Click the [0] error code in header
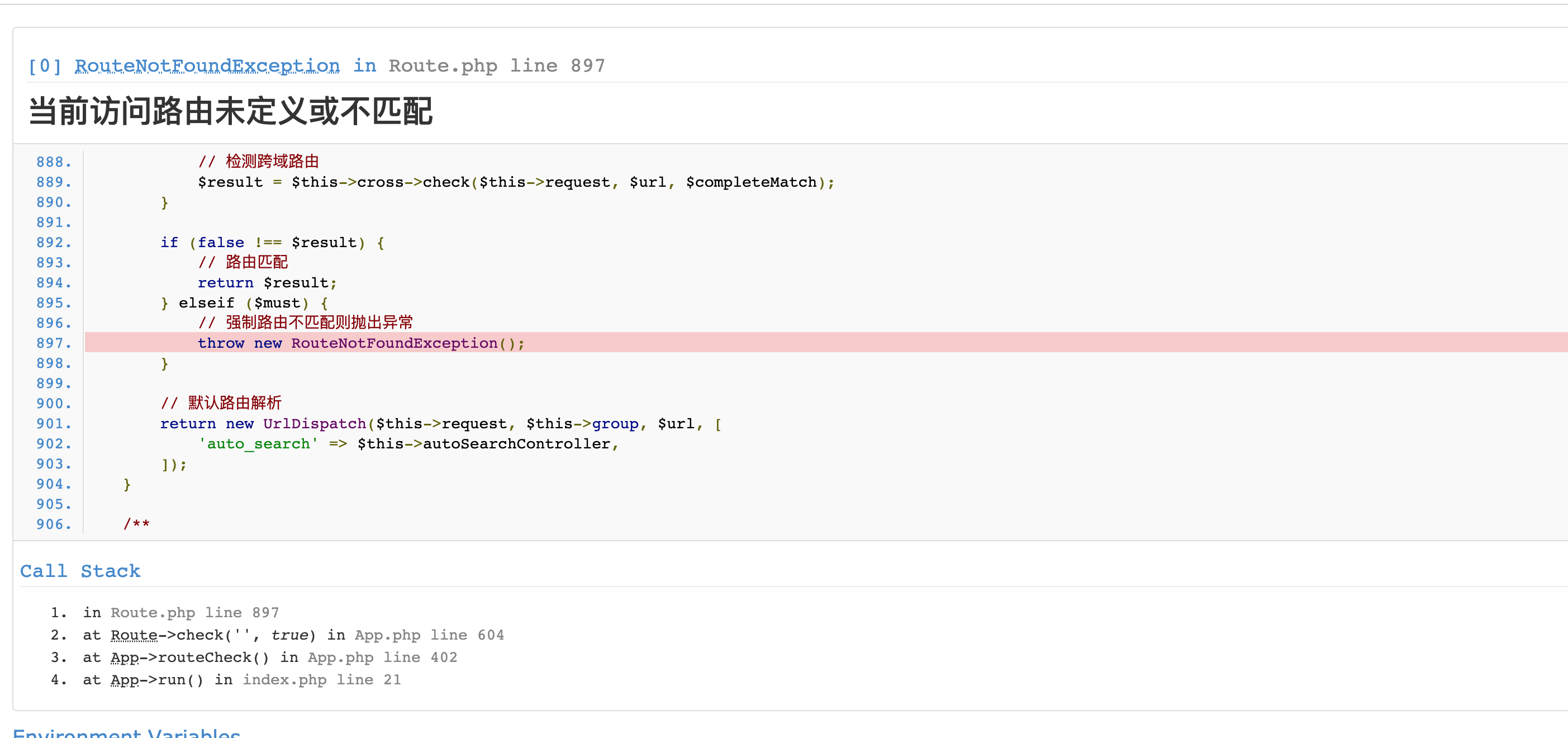This screenshot has width=1568, height=738. [45, 65]
